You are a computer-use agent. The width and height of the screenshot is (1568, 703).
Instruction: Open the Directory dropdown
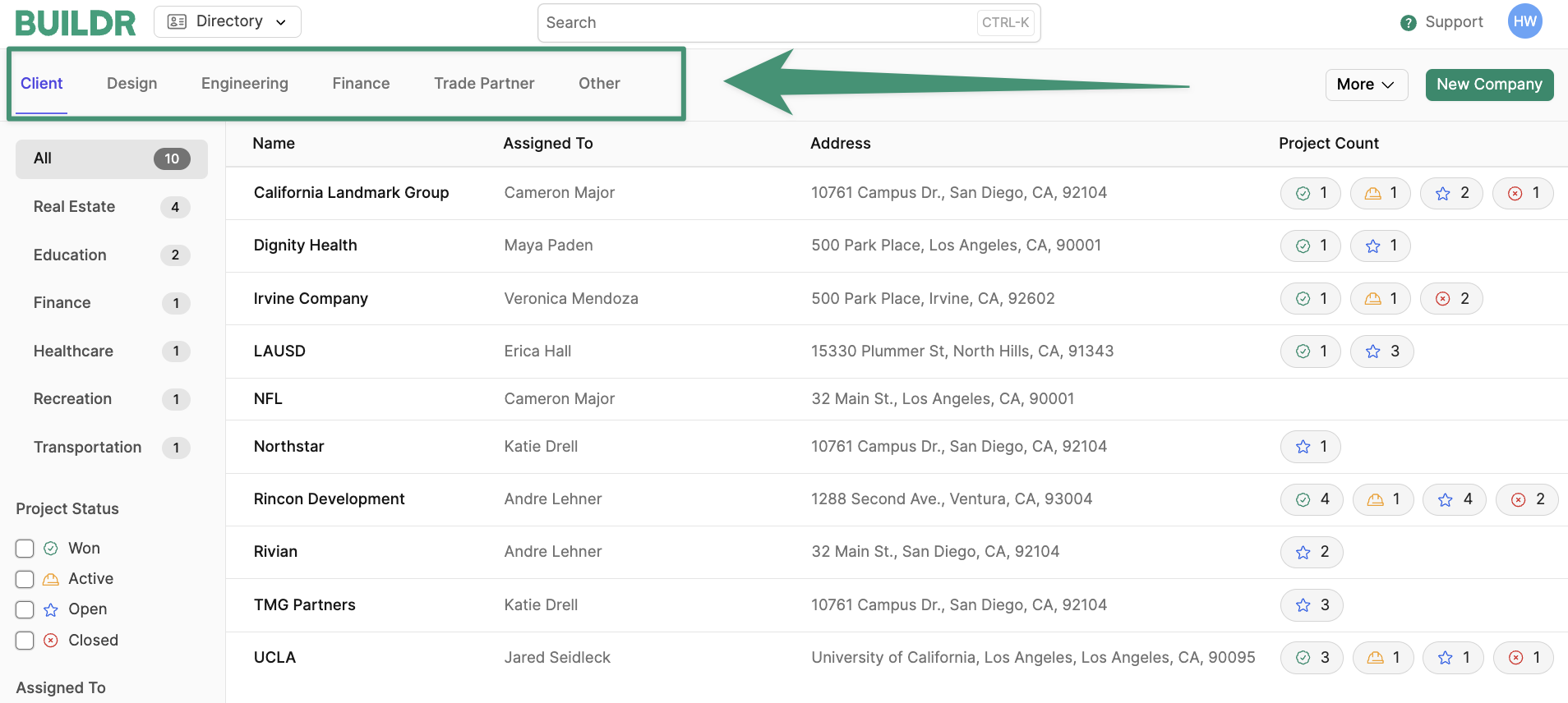[x=228, y=21]
